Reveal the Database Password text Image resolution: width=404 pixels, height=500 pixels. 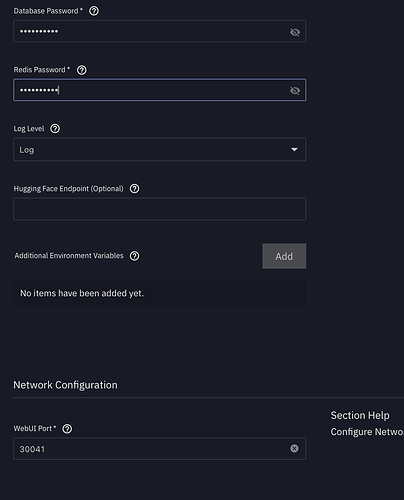pyautogui.click(x=295, y=32)
